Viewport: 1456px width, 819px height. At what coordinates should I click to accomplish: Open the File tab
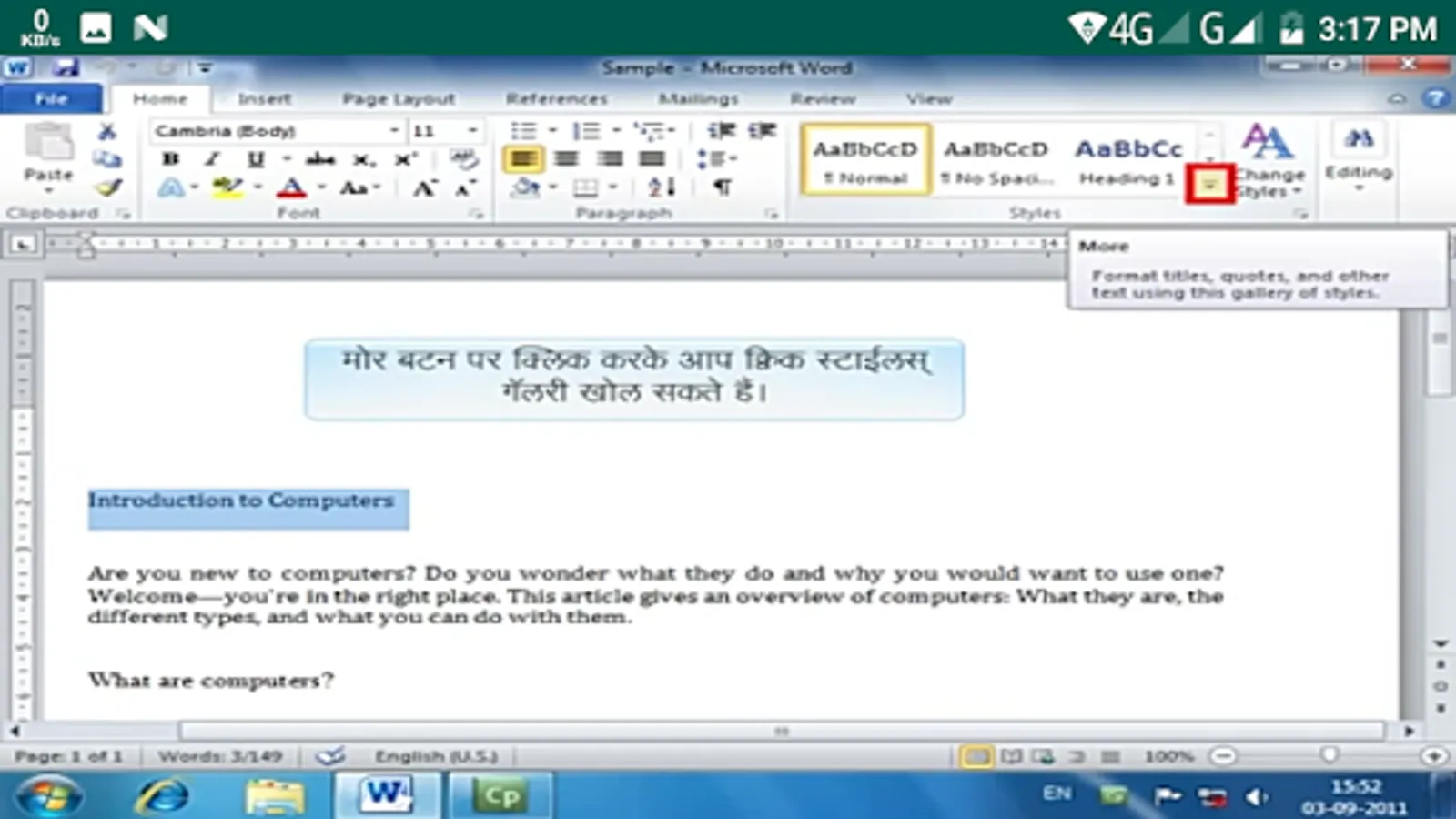tap(51, 98)
